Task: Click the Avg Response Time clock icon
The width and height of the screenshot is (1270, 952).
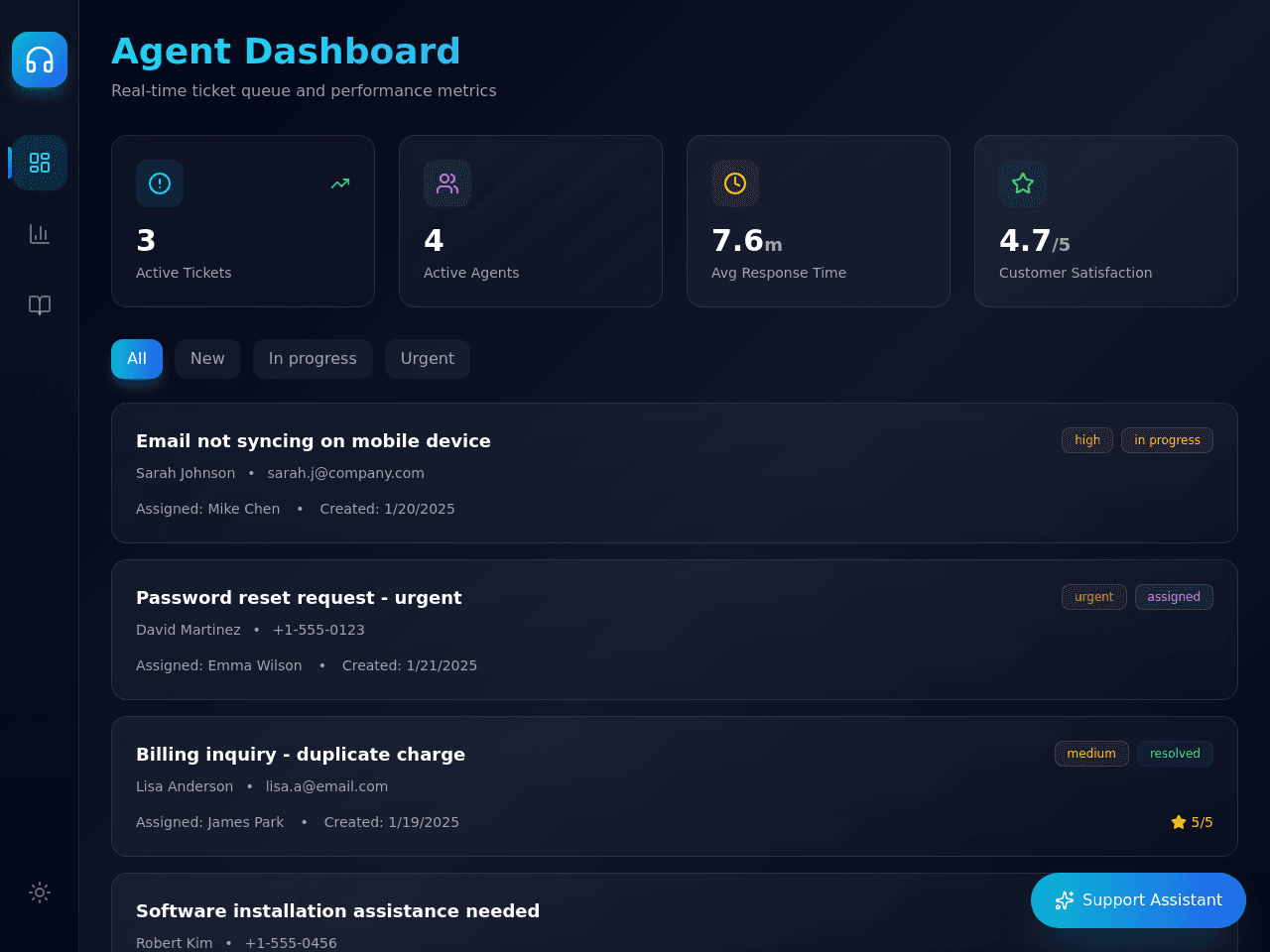Action: [x=735, y=183]
